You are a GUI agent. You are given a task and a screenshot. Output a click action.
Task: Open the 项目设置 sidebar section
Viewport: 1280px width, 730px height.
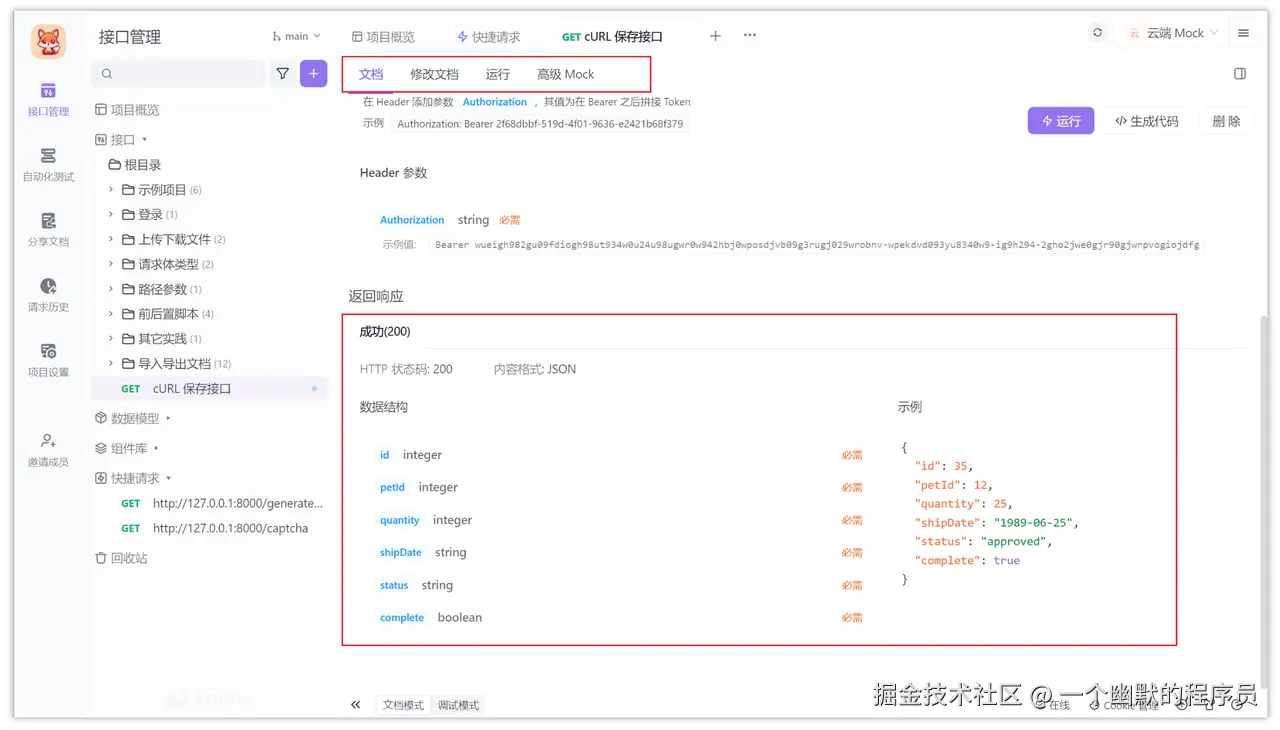pyautogui.click(x=48, y=359)
